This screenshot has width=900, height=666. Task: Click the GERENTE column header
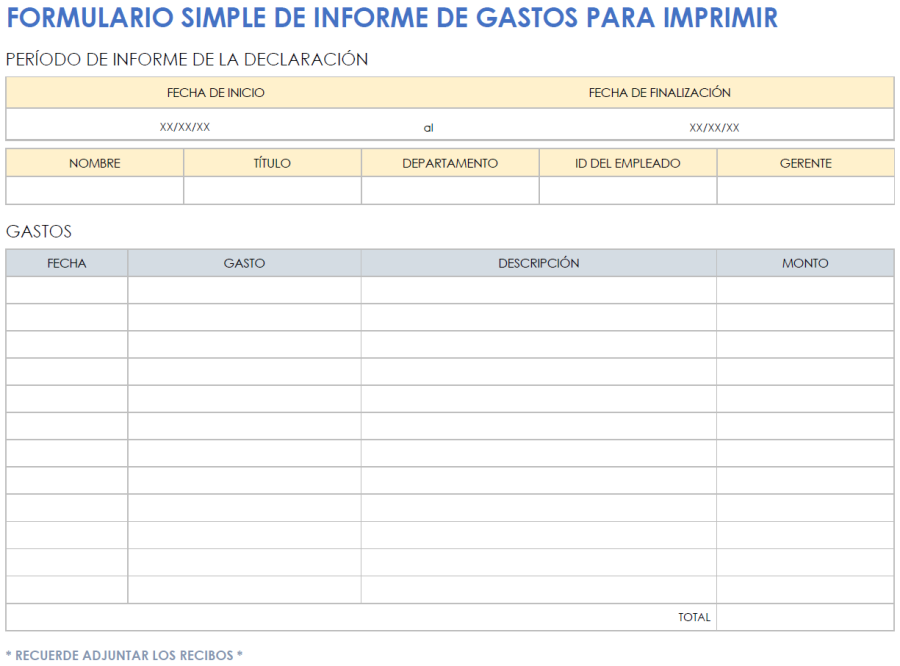[805, 163]
